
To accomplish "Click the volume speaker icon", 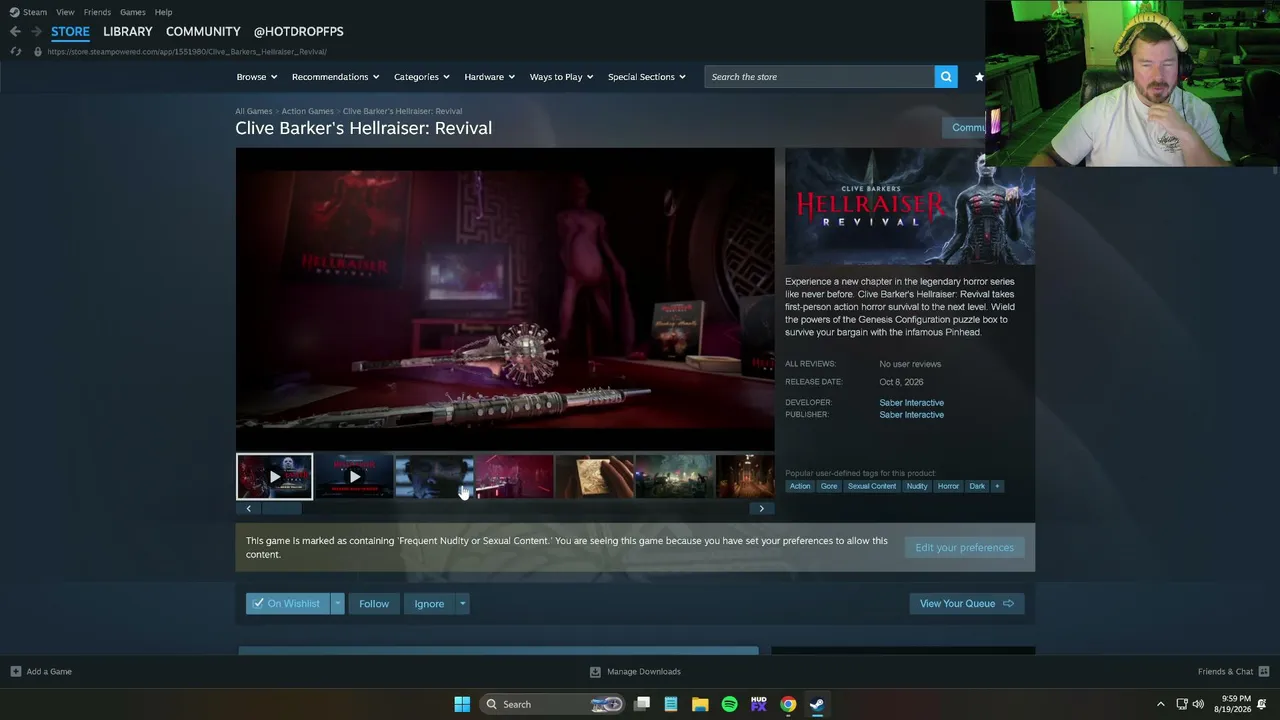I will pyautogui.click(x=1198, y=704).
